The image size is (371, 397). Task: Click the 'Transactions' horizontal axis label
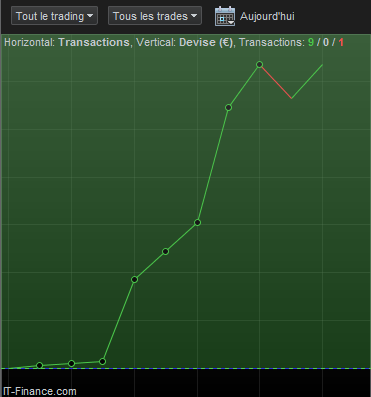94,42
